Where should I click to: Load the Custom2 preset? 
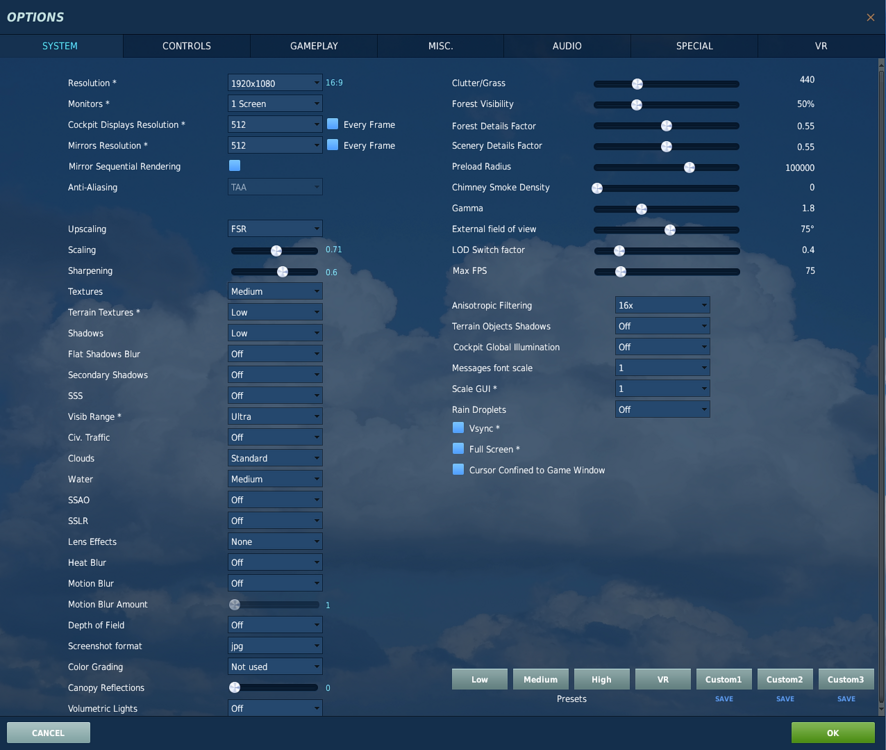pyautogui.click(x=785, y=679)
